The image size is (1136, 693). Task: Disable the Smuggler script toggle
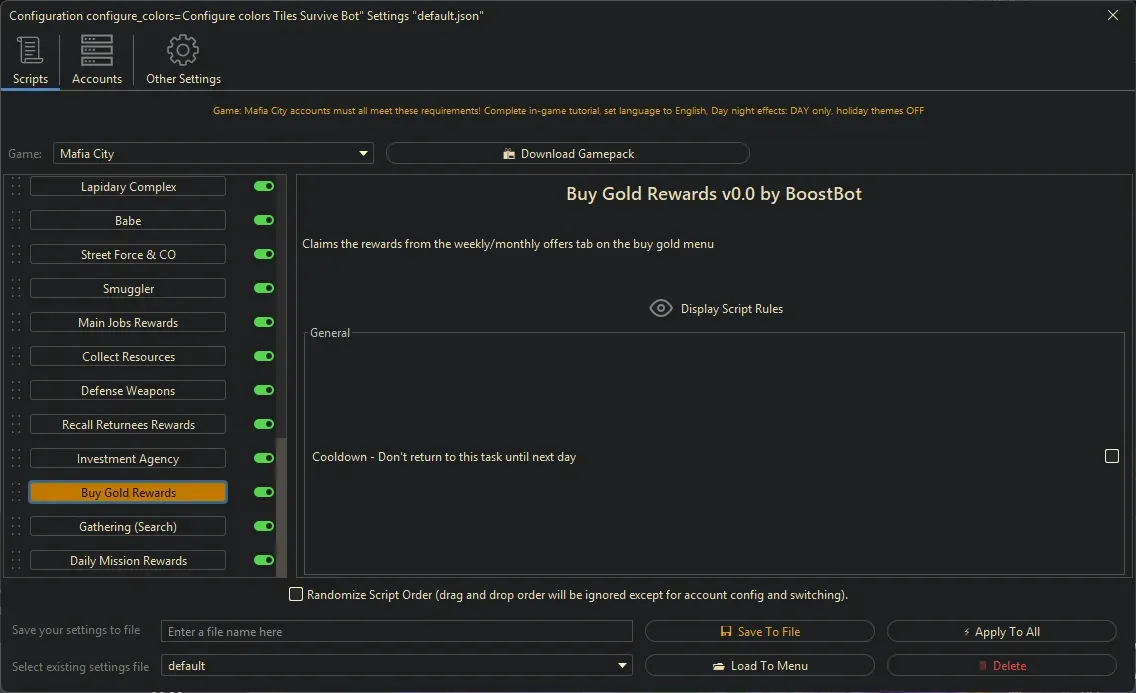[x=262, y=288]
